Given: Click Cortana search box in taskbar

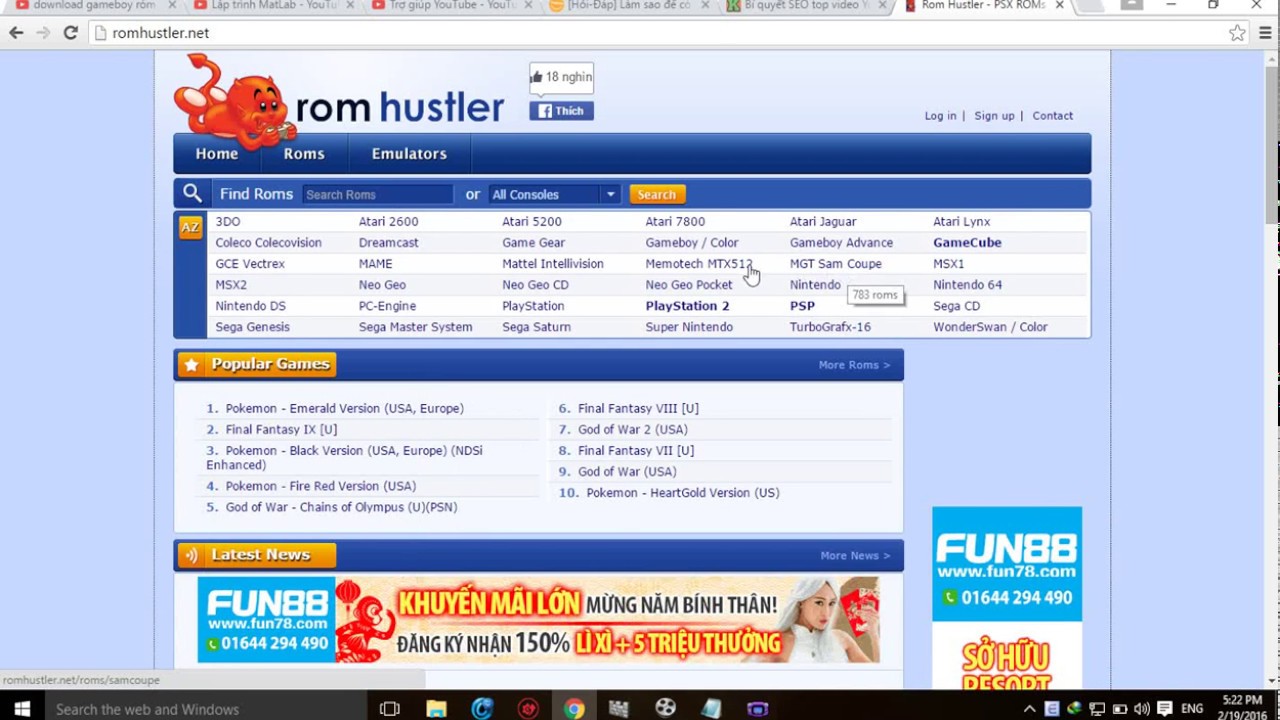Looking at the screenshot, I should (x=205, y=709).
